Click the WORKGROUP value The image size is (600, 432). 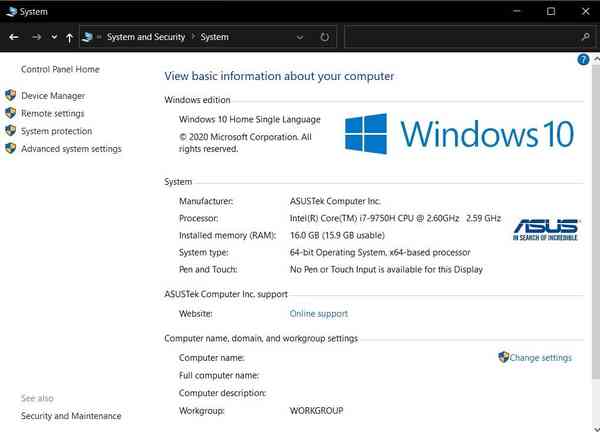pyautogui.click(x=316, y=411)
